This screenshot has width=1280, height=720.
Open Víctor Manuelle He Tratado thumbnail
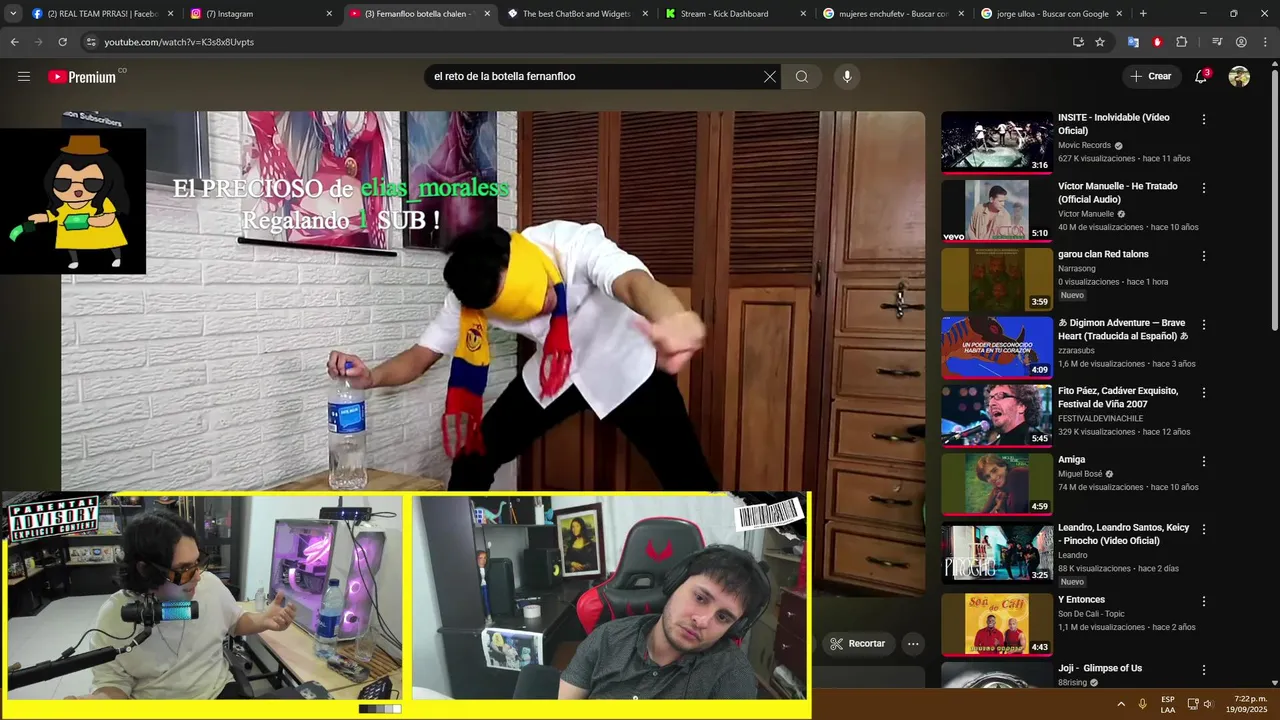997,211
